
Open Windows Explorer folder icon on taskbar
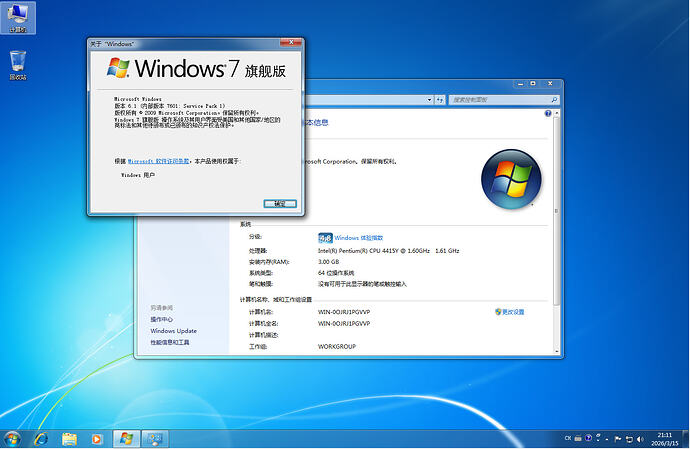pyautogui.click(x=69, y=439)
